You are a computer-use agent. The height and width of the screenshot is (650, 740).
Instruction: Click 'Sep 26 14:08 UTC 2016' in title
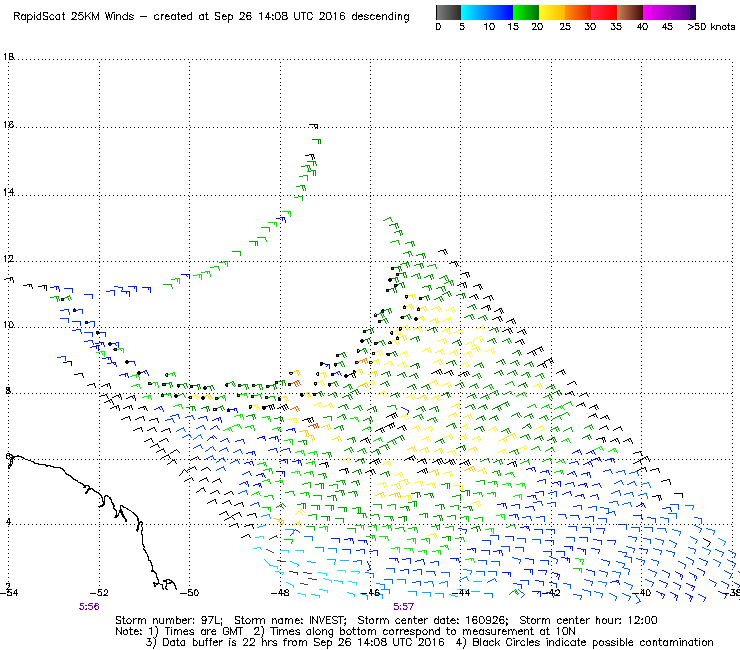click(x=279, y=16)
